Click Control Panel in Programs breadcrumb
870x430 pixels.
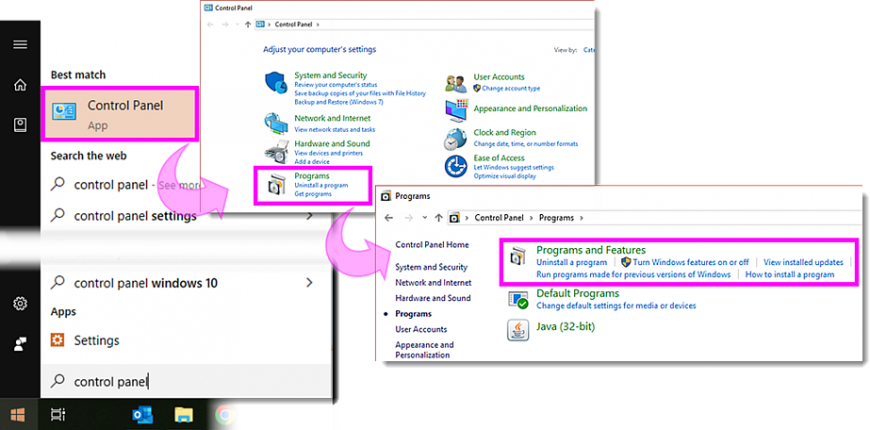tap(499, 218)
